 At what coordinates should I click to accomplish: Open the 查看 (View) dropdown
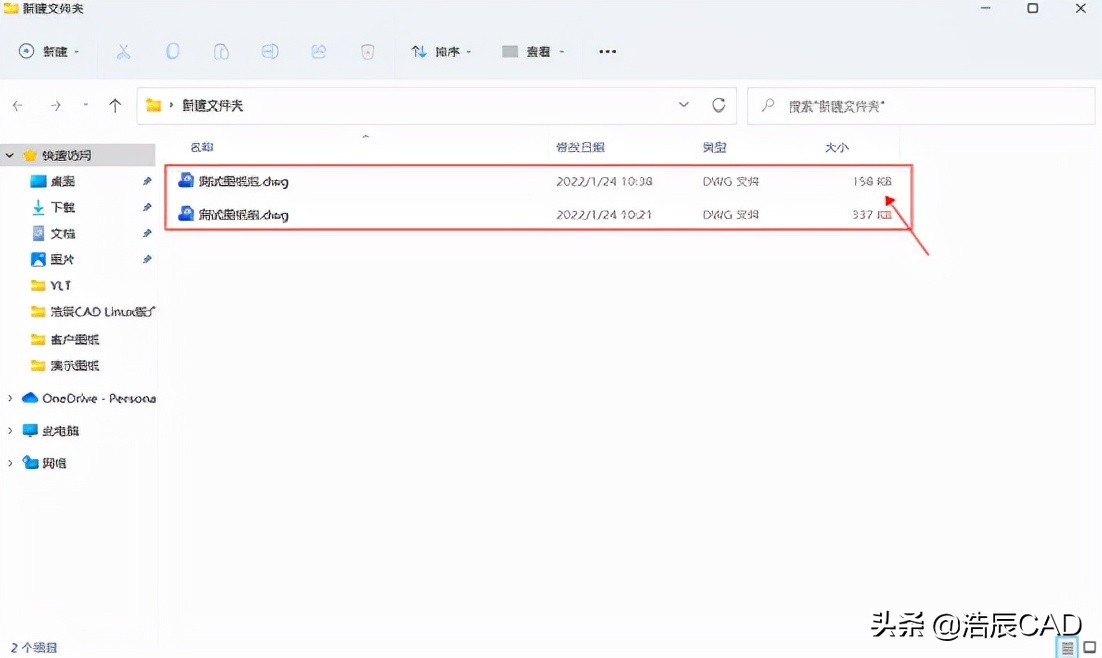[x=533, y=51]
